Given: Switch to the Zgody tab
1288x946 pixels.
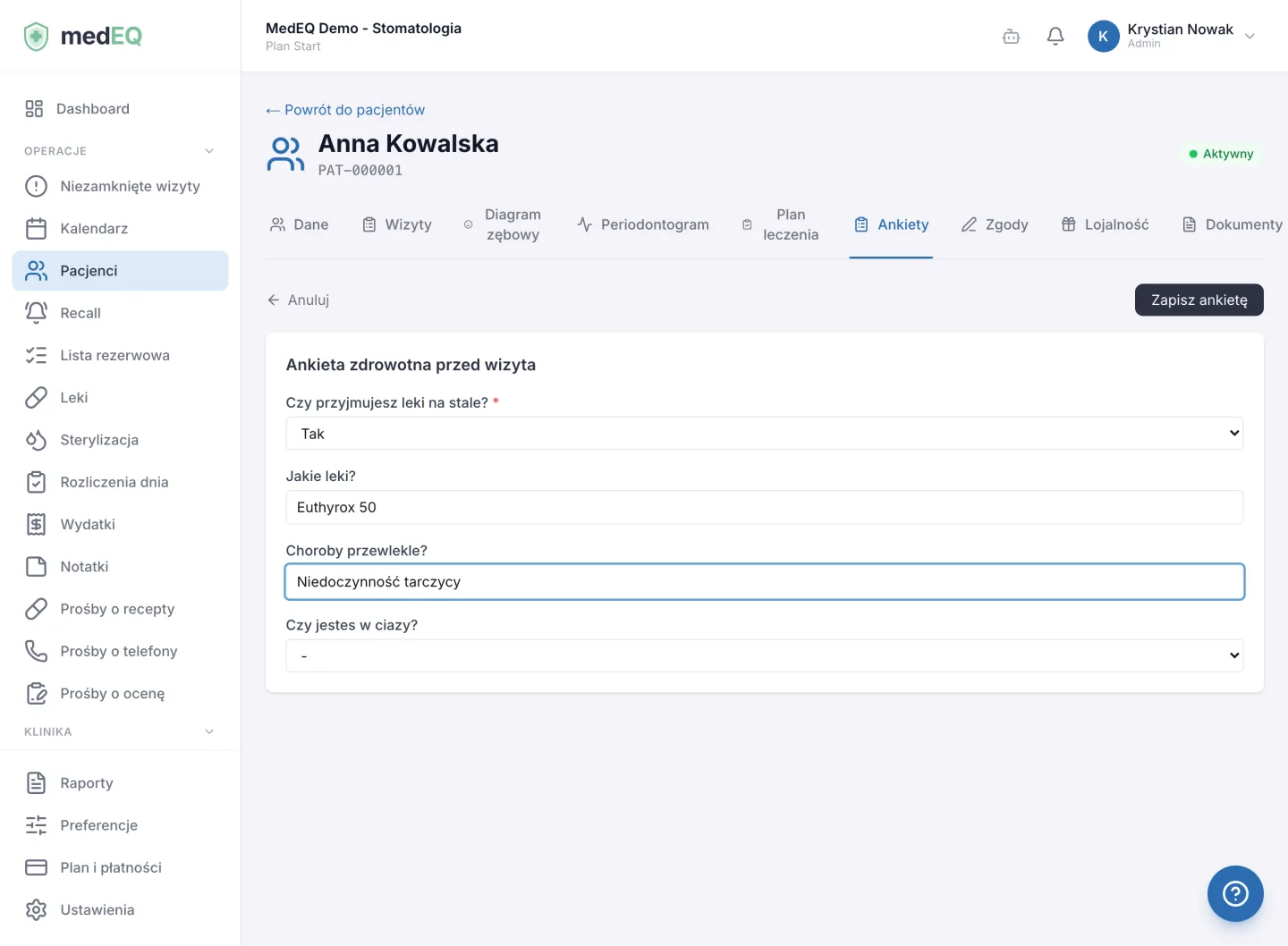Looking at the screenshot, I should tap(995, 224).
